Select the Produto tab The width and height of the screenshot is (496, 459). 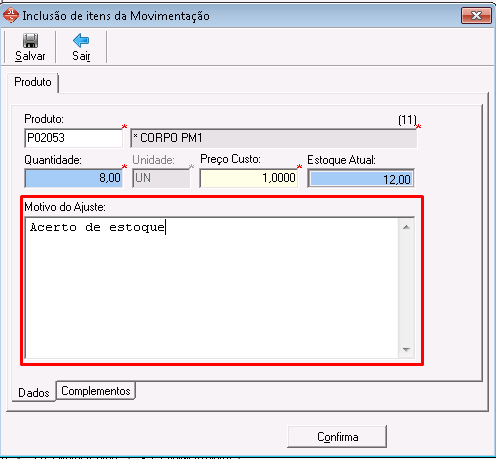pyautogui.click(x=33, y=82)
